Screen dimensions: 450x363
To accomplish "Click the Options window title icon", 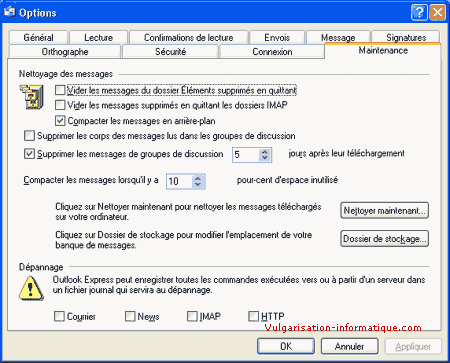I will point(9,12).
